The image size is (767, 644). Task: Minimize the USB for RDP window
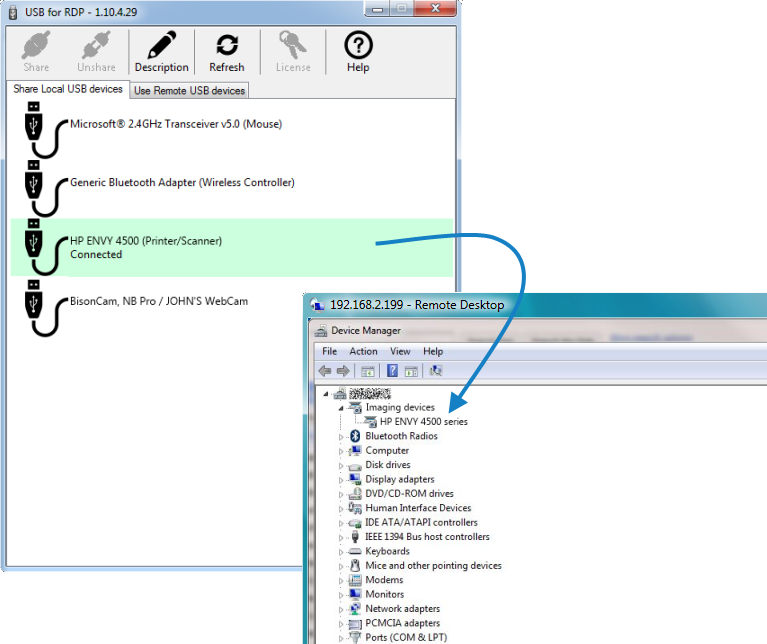click(377, 8)
